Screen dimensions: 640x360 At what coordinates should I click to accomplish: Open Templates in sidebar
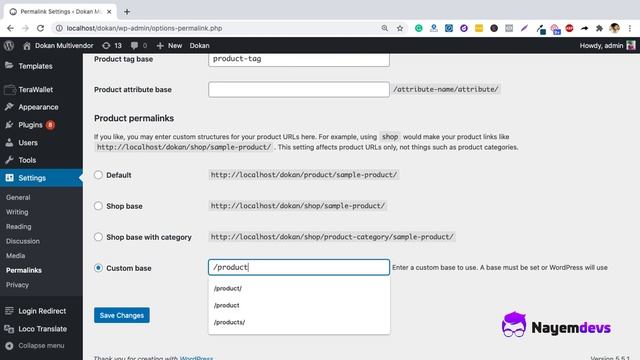point(35,66)
